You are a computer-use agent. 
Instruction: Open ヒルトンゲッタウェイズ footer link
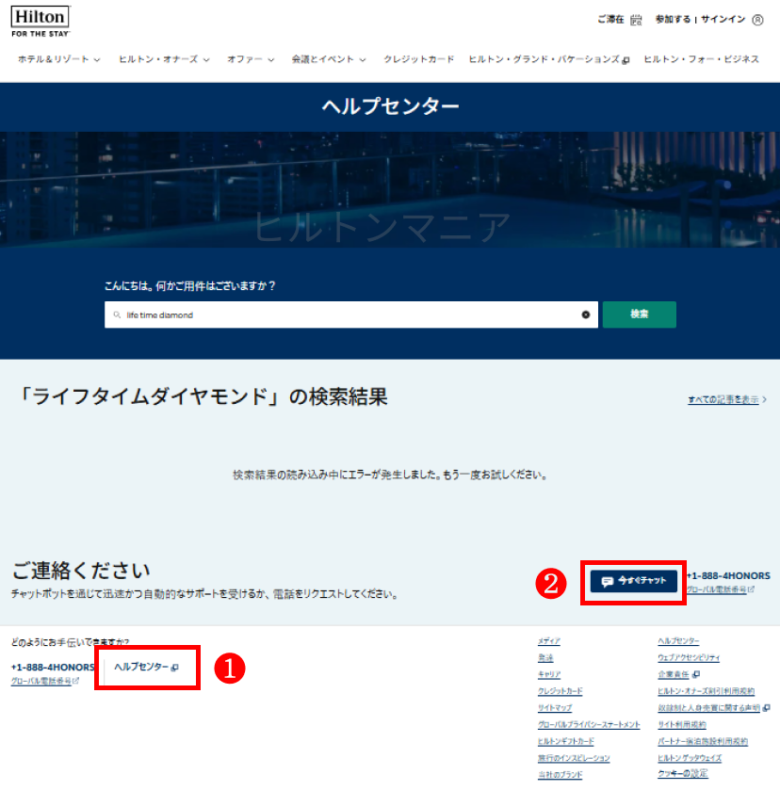[x=689, y=758]
